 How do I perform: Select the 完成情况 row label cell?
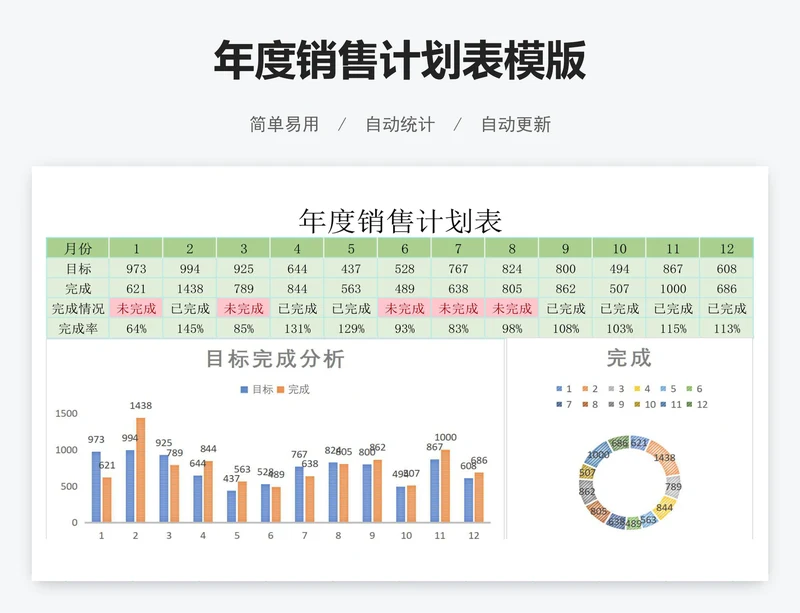point(78,308)
